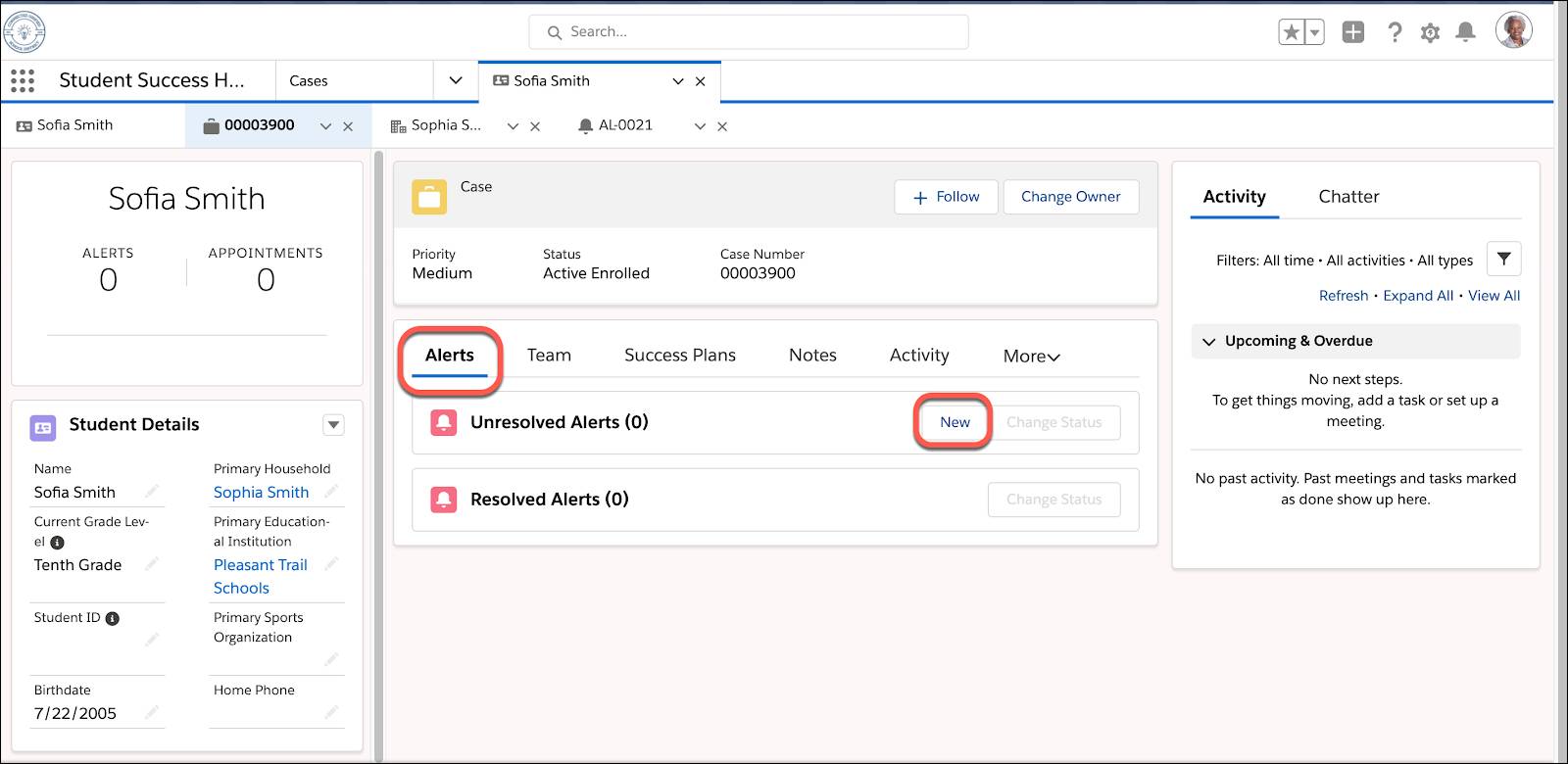This screenshot has height=764, width=1568.
Task: Open the Cases navigation dropdown chevron
Action: coord(456,80)
